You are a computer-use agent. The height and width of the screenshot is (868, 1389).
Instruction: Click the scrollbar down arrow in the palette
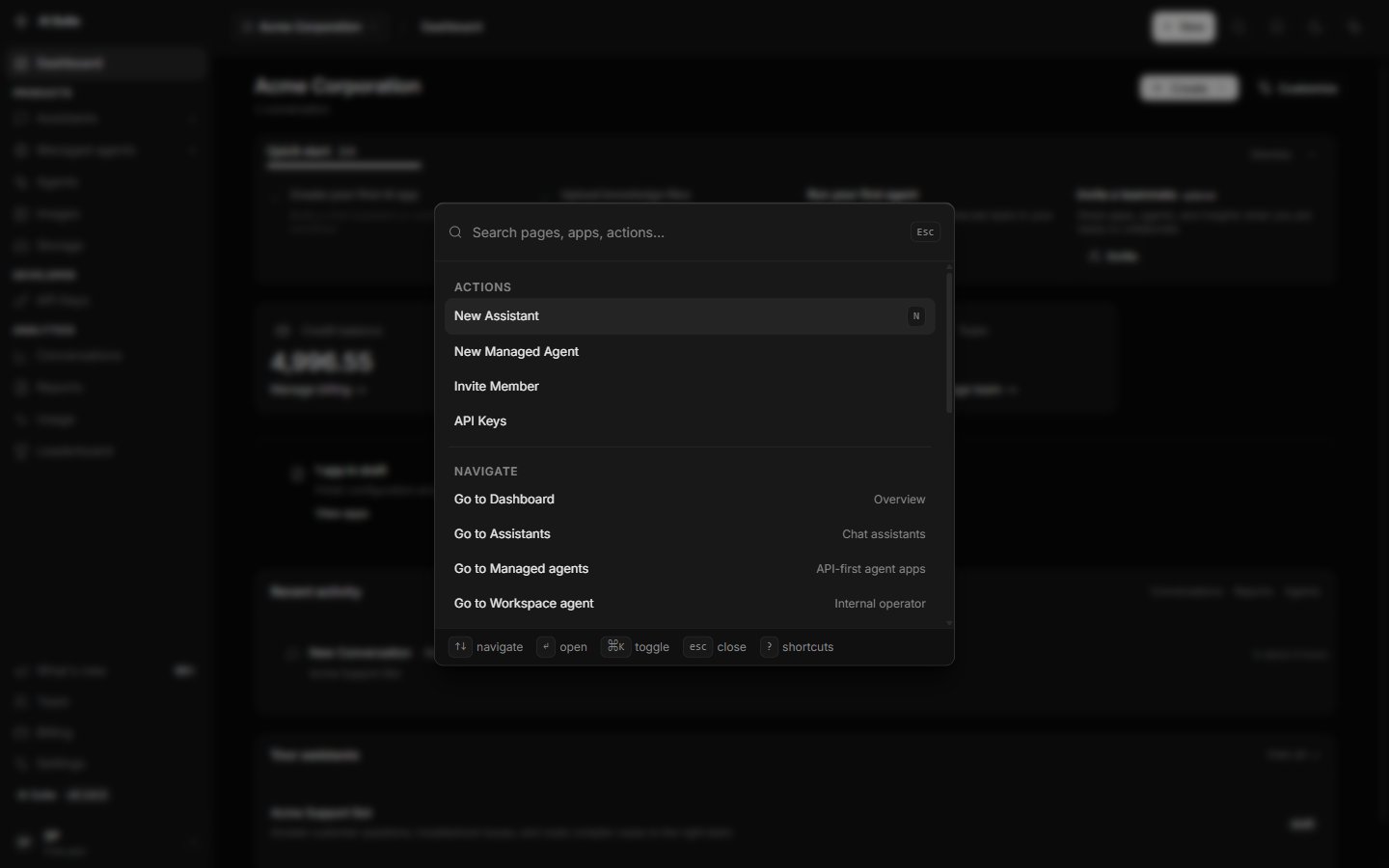[949, 623]
